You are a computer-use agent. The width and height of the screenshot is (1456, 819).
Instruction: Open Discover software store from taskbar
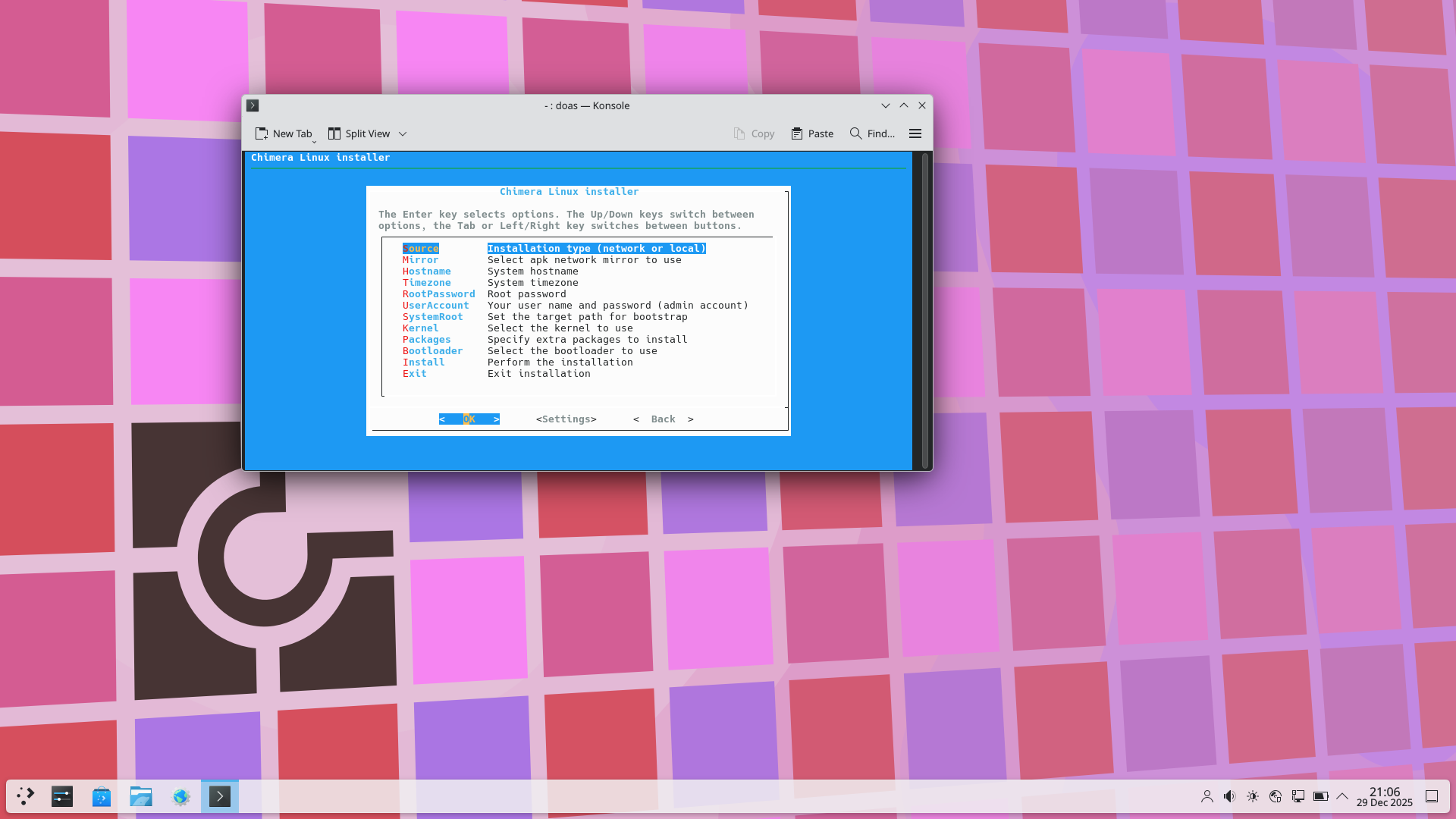(102, 796)
